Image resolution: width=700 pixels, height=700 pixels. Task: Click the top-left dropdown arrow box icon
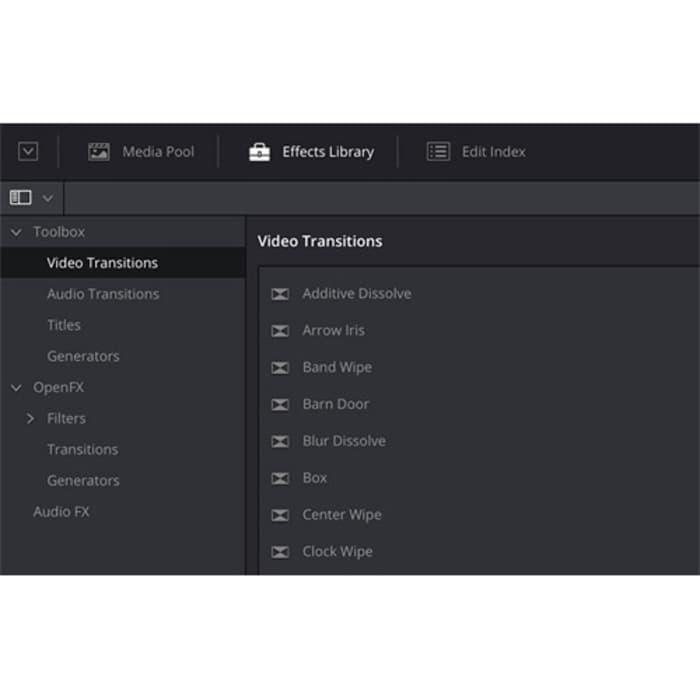point(28,152)
